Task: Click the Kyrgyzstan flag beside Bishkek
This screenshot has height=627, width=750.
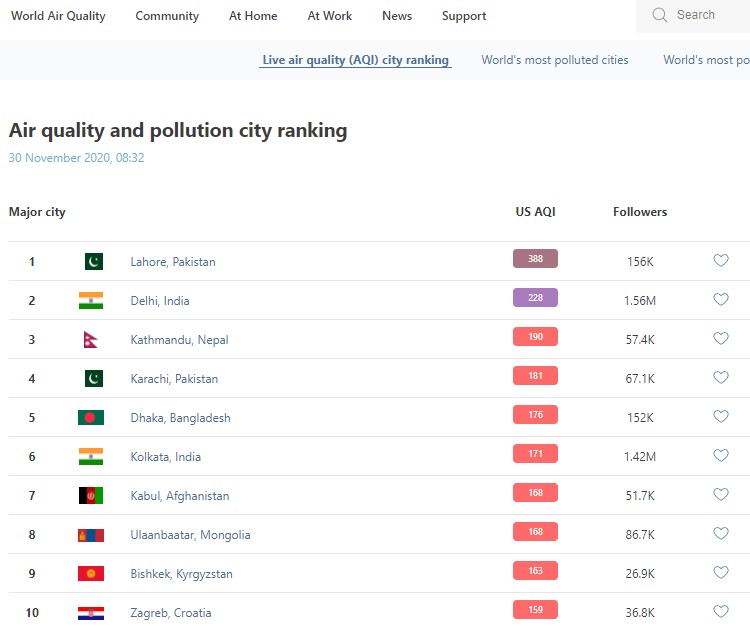Action: [91, 574]
